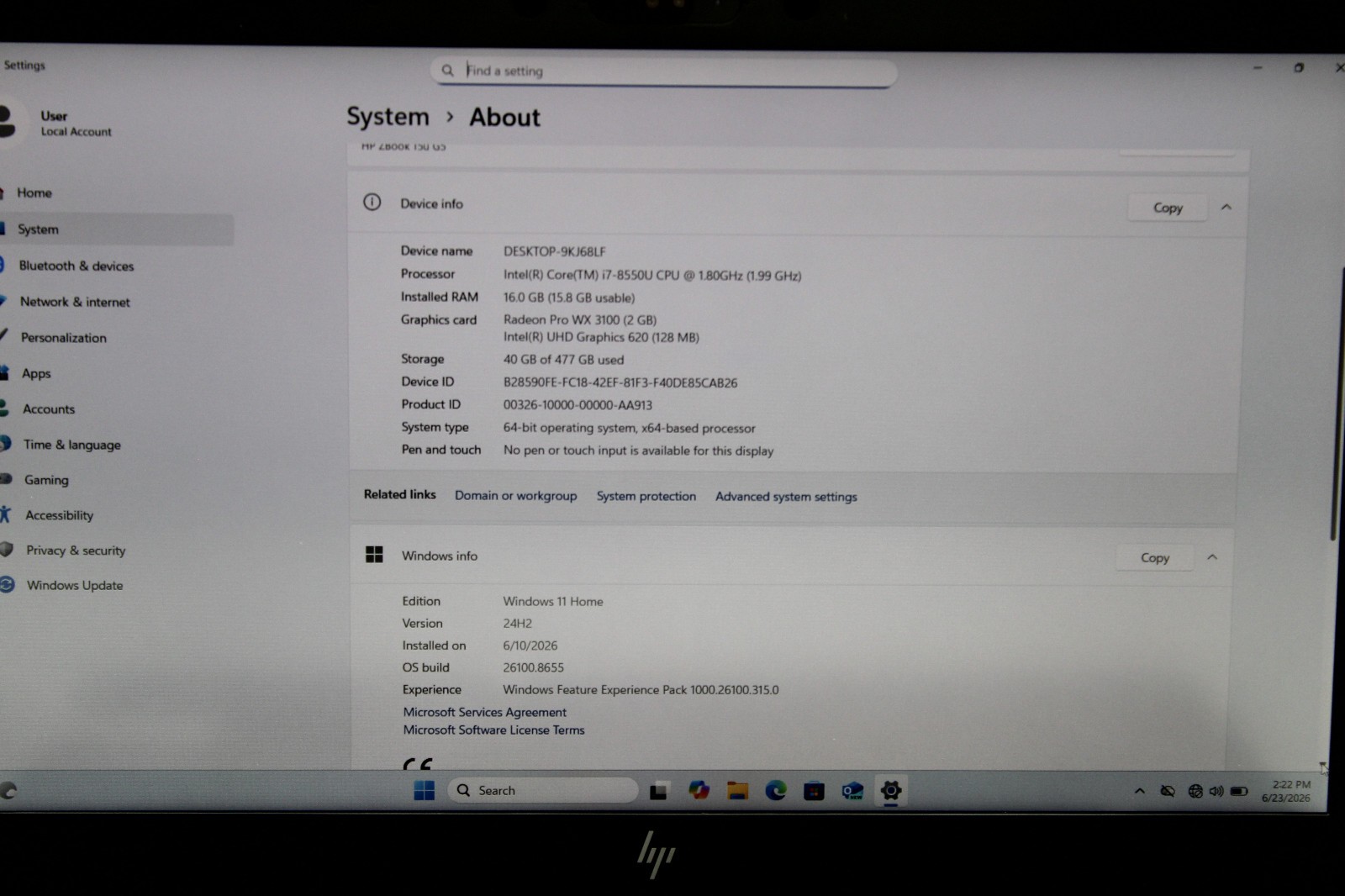
Task: Select the 16.0 GB installed RAM value
Action: [569, 298]
